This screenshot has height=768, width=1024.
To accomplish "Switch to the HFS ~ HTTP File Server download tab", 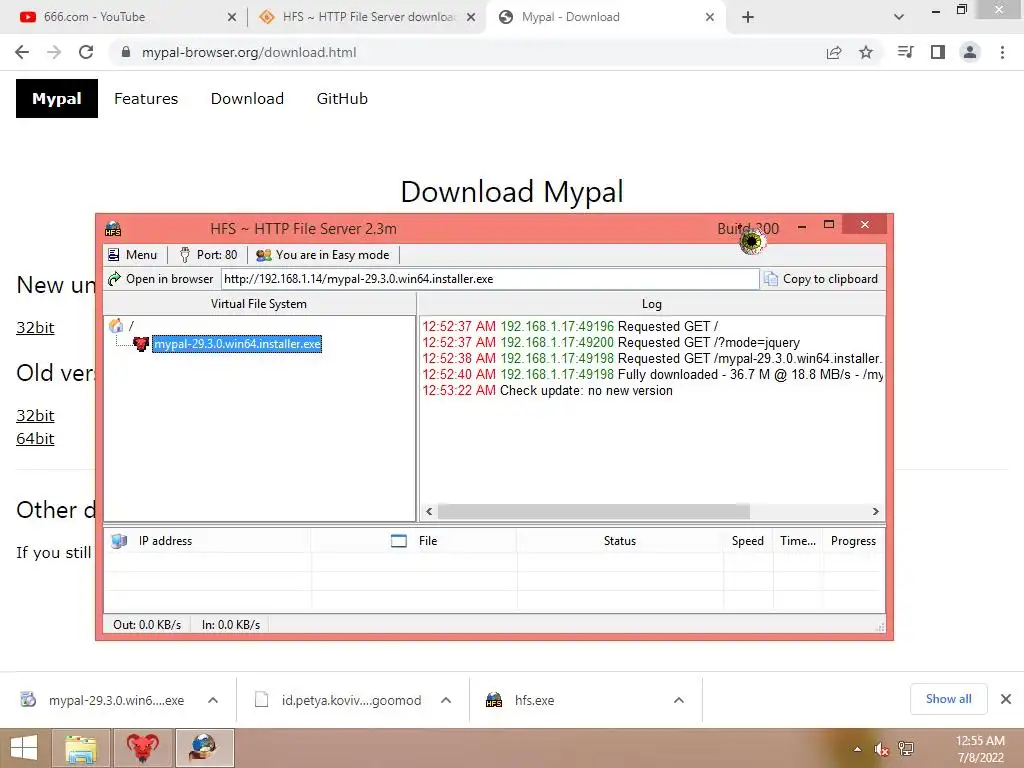I will click(367, 17).
